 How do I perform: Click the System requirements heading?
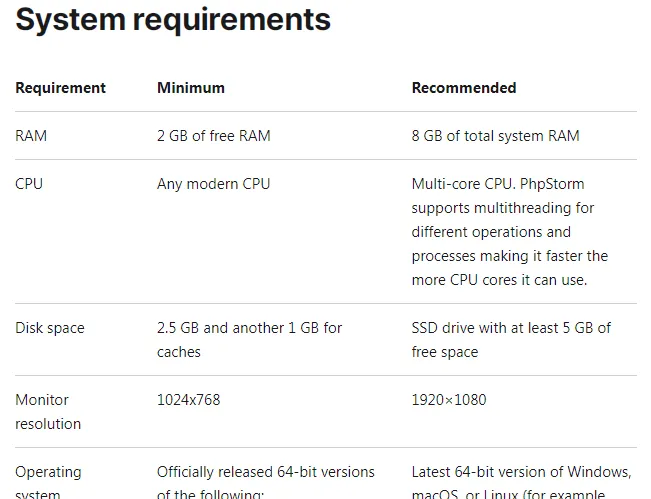pyautogui.click(x=173, y=19)
